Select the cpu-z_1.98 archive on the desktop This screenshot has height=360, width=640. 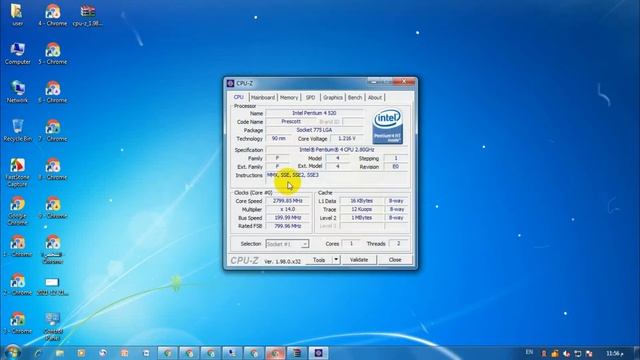[87, 15]
